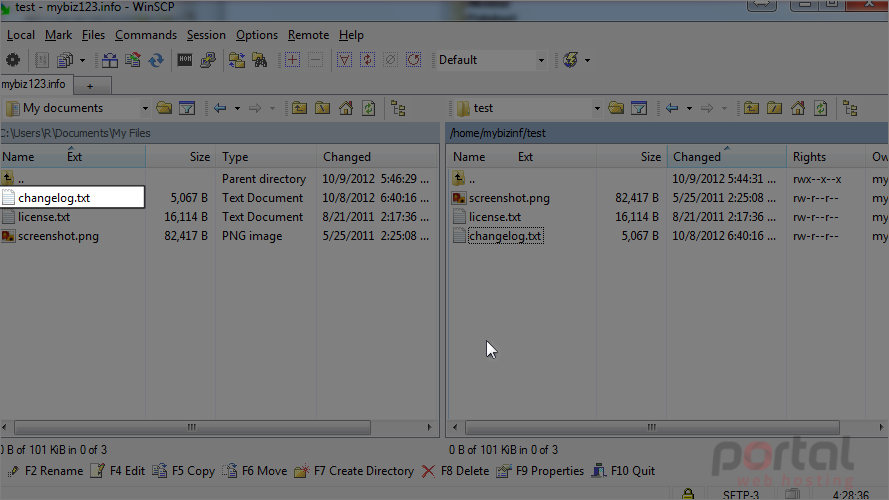Click the F4 Edit button

point(117,471)
